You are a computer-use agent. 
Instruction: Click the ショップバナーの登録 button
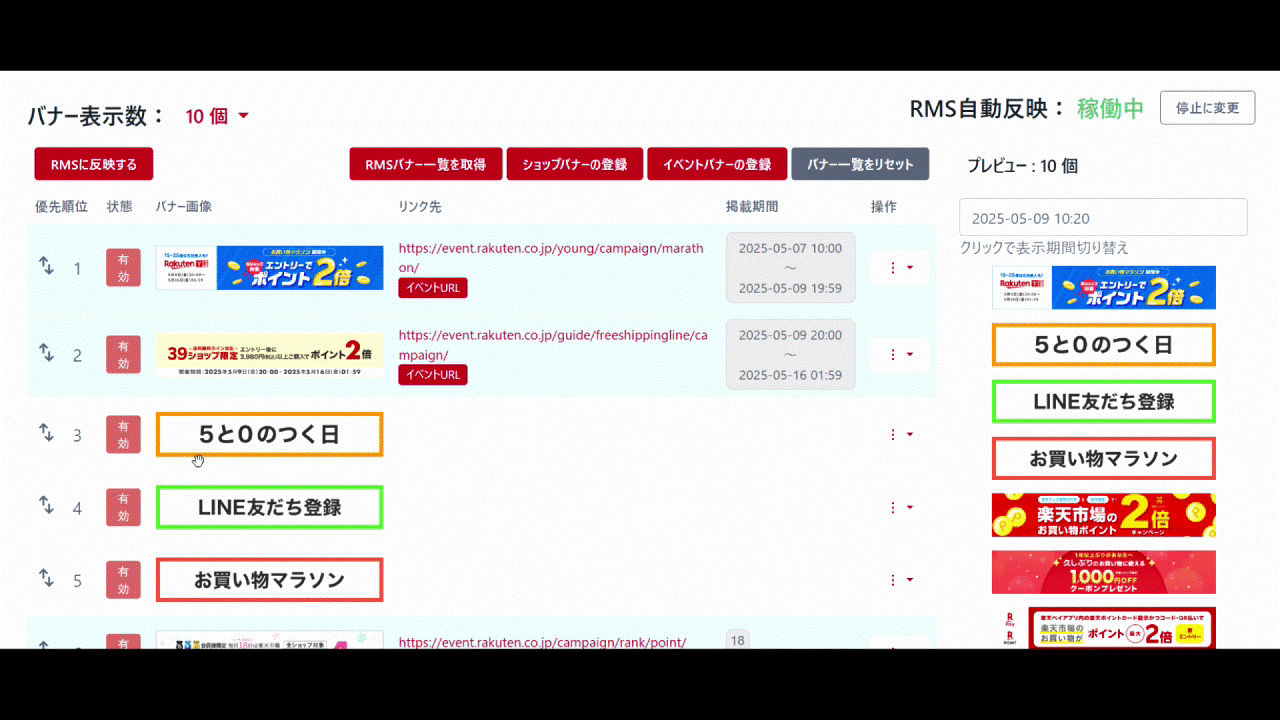coord(575,164)
